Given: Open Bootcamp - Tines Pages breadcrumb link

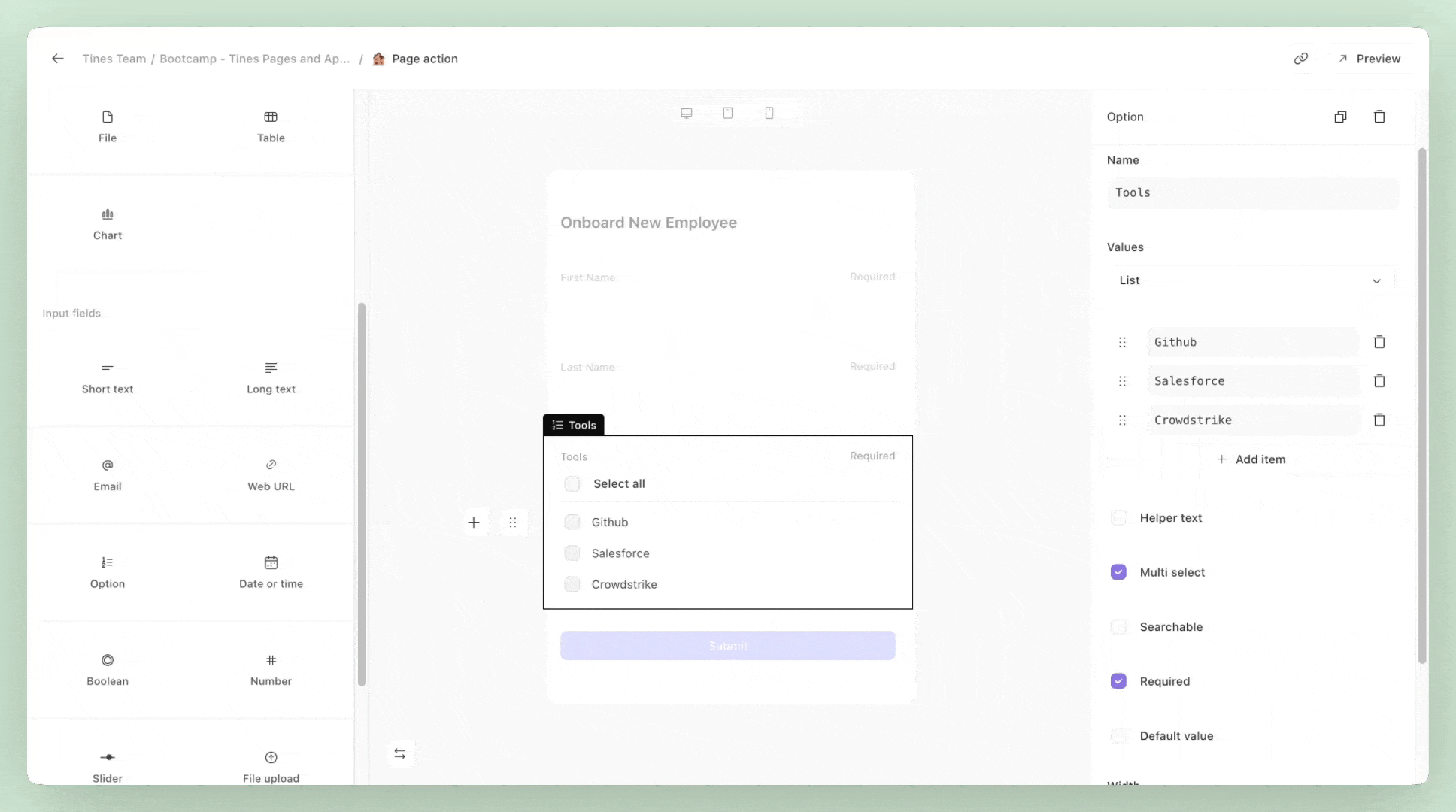Looking at the screenshot, I should click(255, 59).
